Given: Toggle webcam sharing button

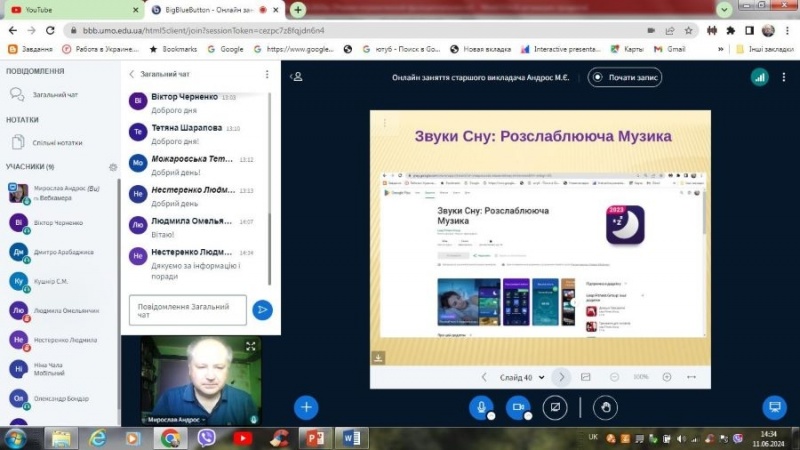Looking at the screenshot, I should click(x=518, y=407).
